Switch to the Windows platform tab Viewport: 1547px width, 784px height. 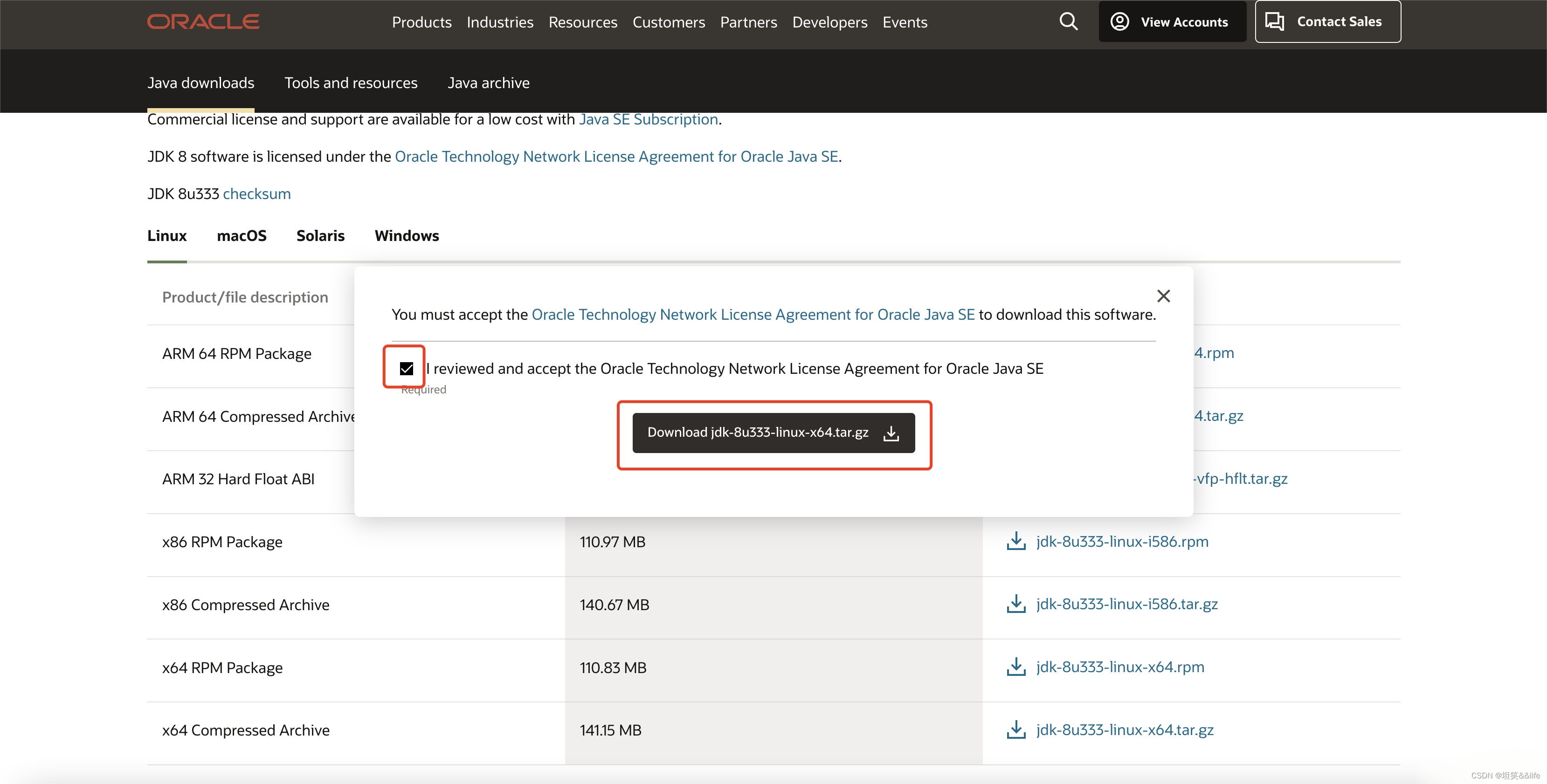pos(407,235)
